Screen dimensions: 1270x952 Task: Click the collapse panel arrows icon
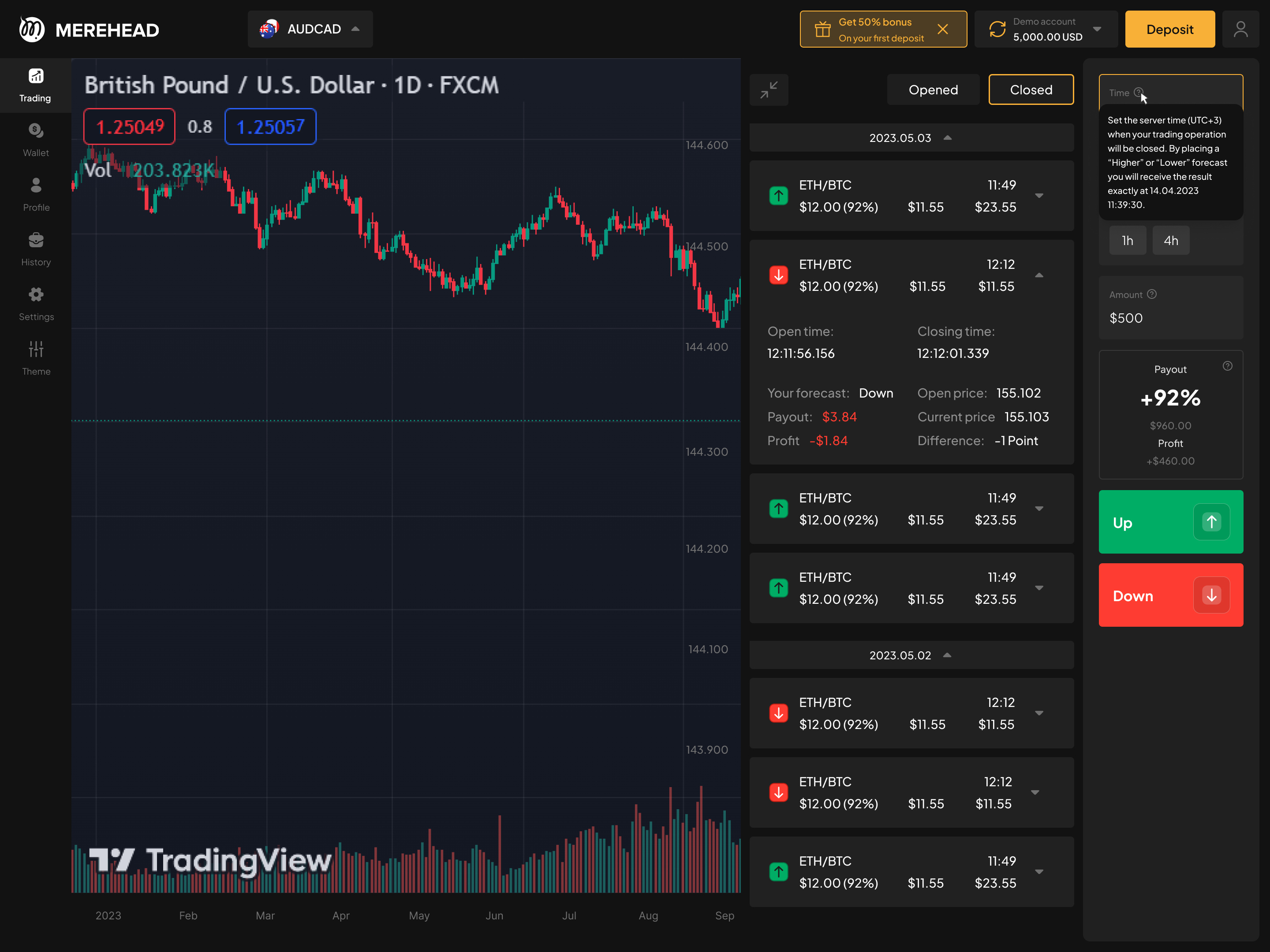click(x=769, y=90)
